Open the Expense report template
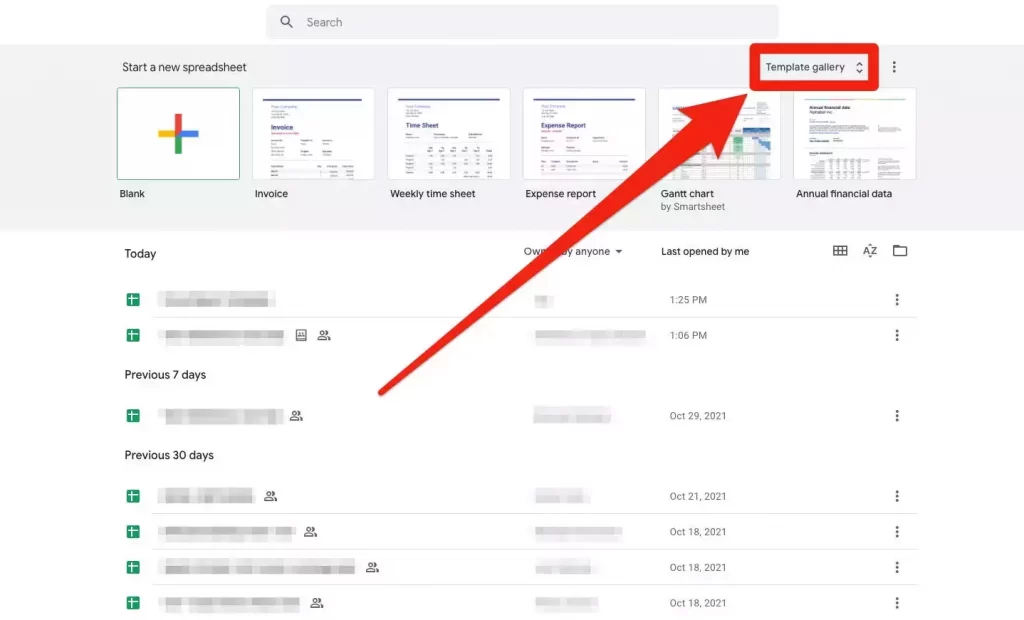Viewport: 1024px width, 620px height. click(x=584, y=134)
